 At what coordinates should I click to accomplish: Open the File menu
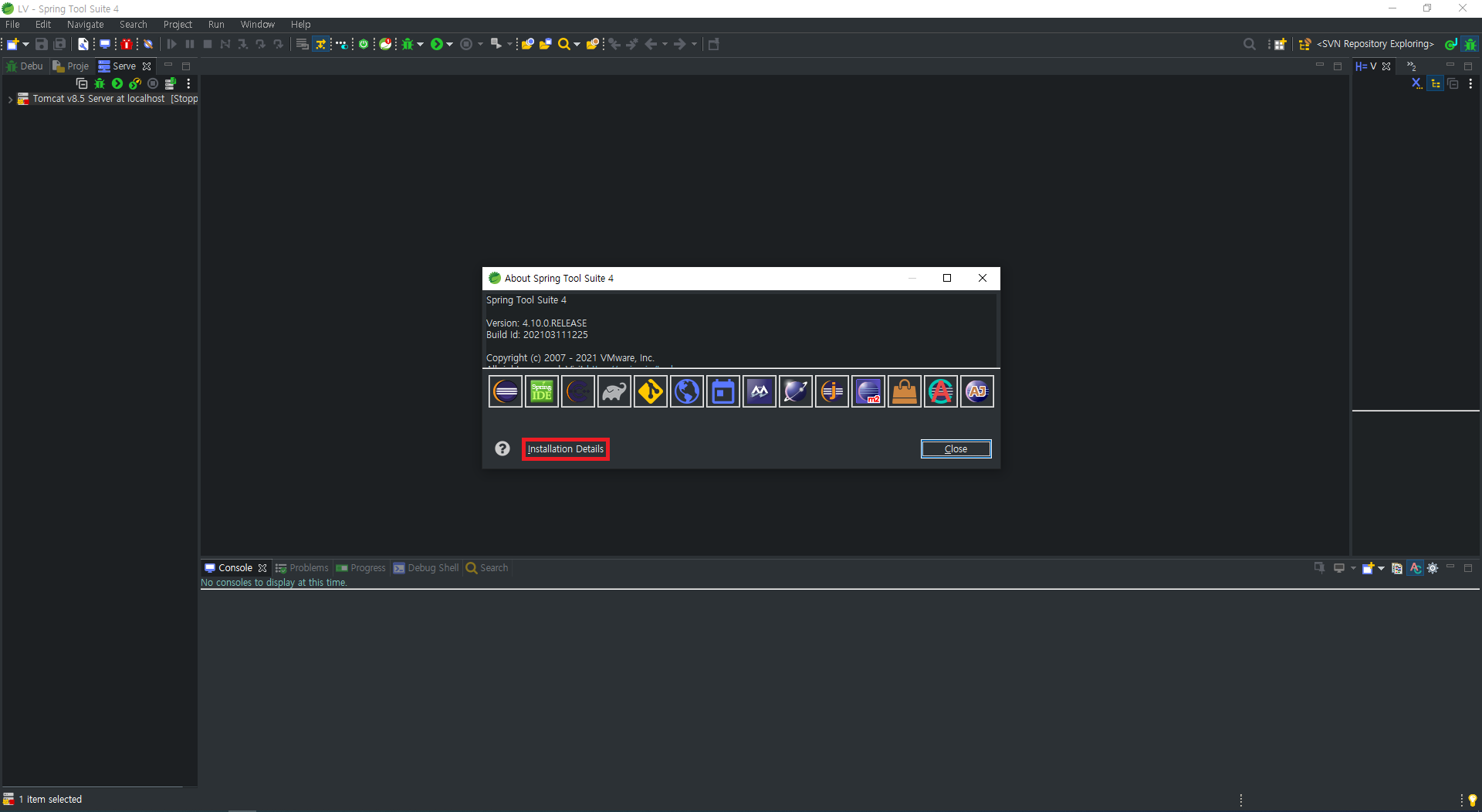tap(12, 25)
